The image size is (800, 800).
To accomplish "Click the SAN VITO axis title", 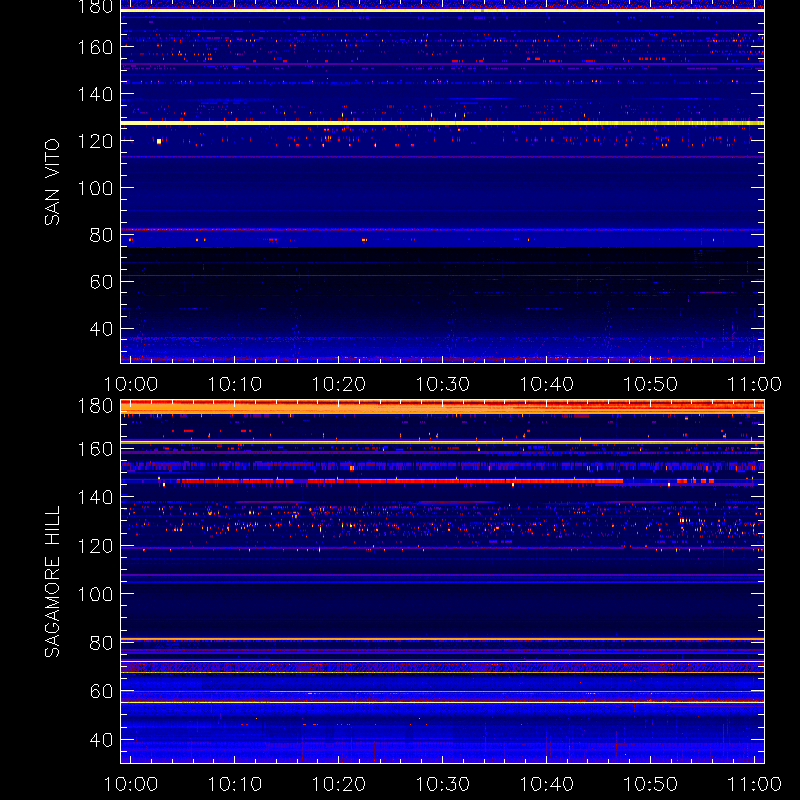I will click(x=52, y=182).
